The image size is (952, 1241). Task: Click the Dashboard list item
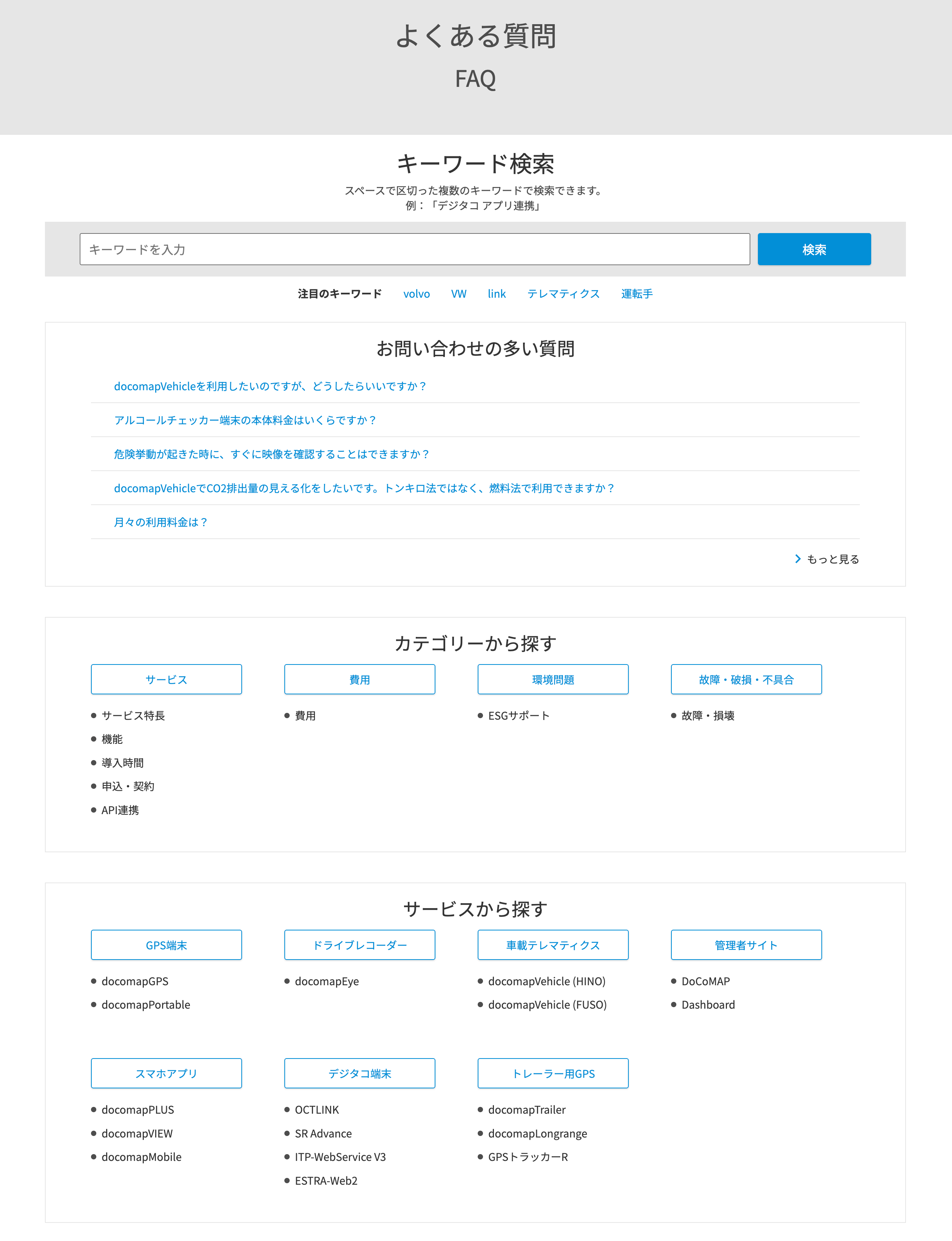coord(708,1005)
